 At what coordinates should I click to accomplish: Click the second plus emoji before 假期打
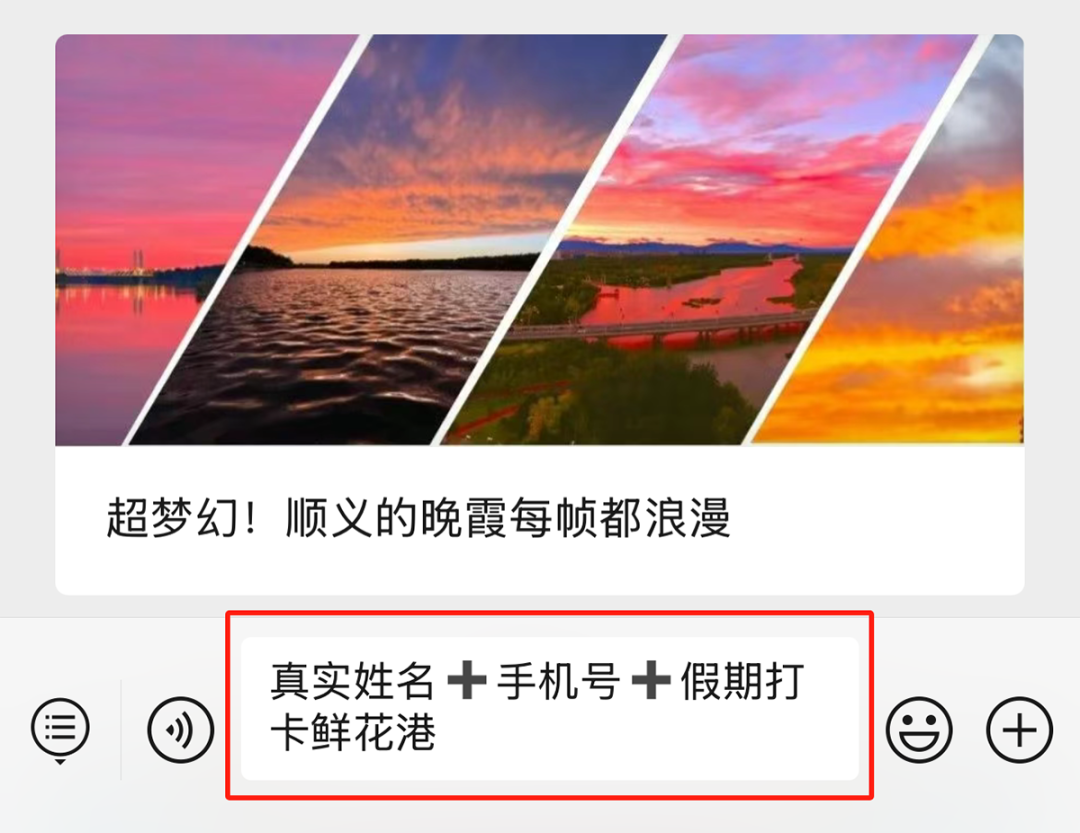[x=651, y=679]
